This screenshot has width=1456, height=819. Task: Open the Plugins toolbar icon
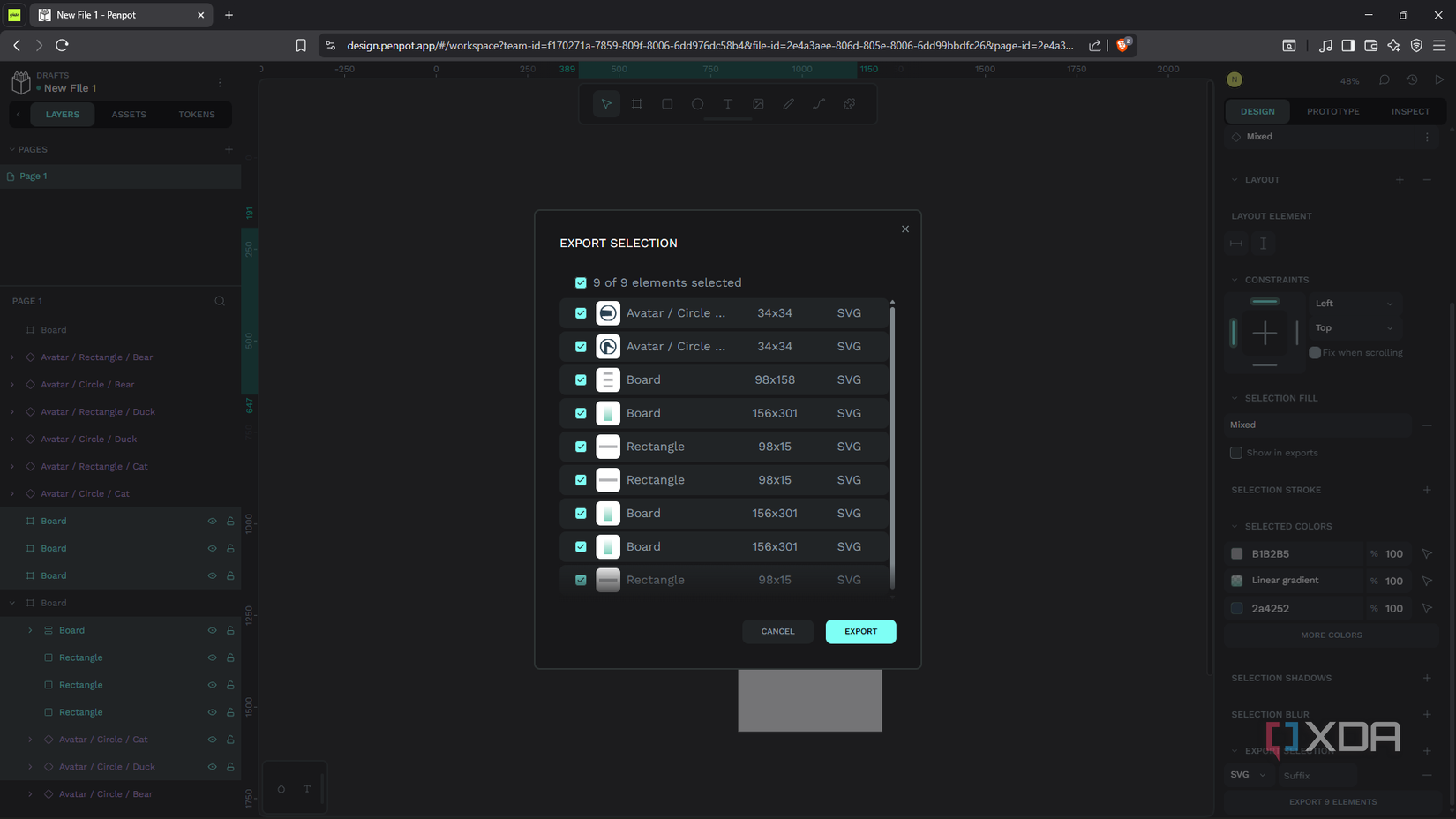(849, 104)
